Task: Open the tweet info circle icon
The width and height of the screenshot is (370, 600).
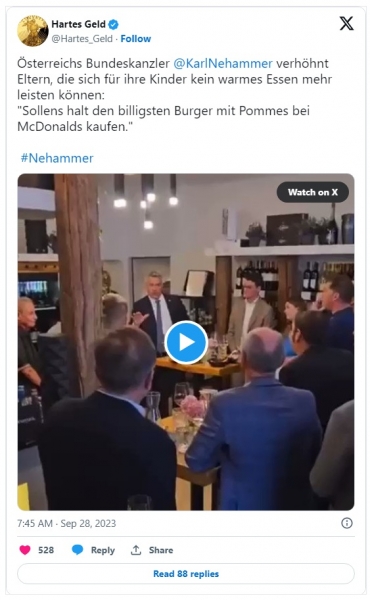Action: click(347, 523)
